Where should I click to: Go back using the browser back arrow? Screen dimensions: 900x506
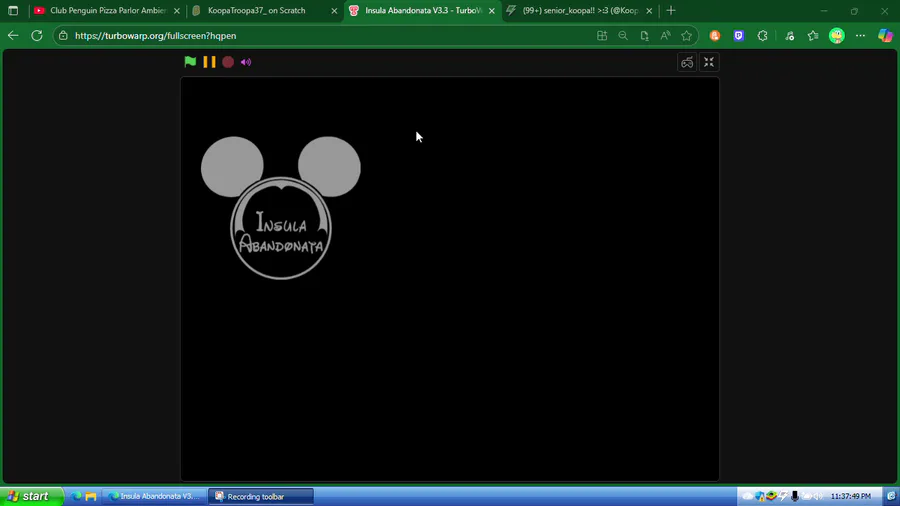coord(13,36)
